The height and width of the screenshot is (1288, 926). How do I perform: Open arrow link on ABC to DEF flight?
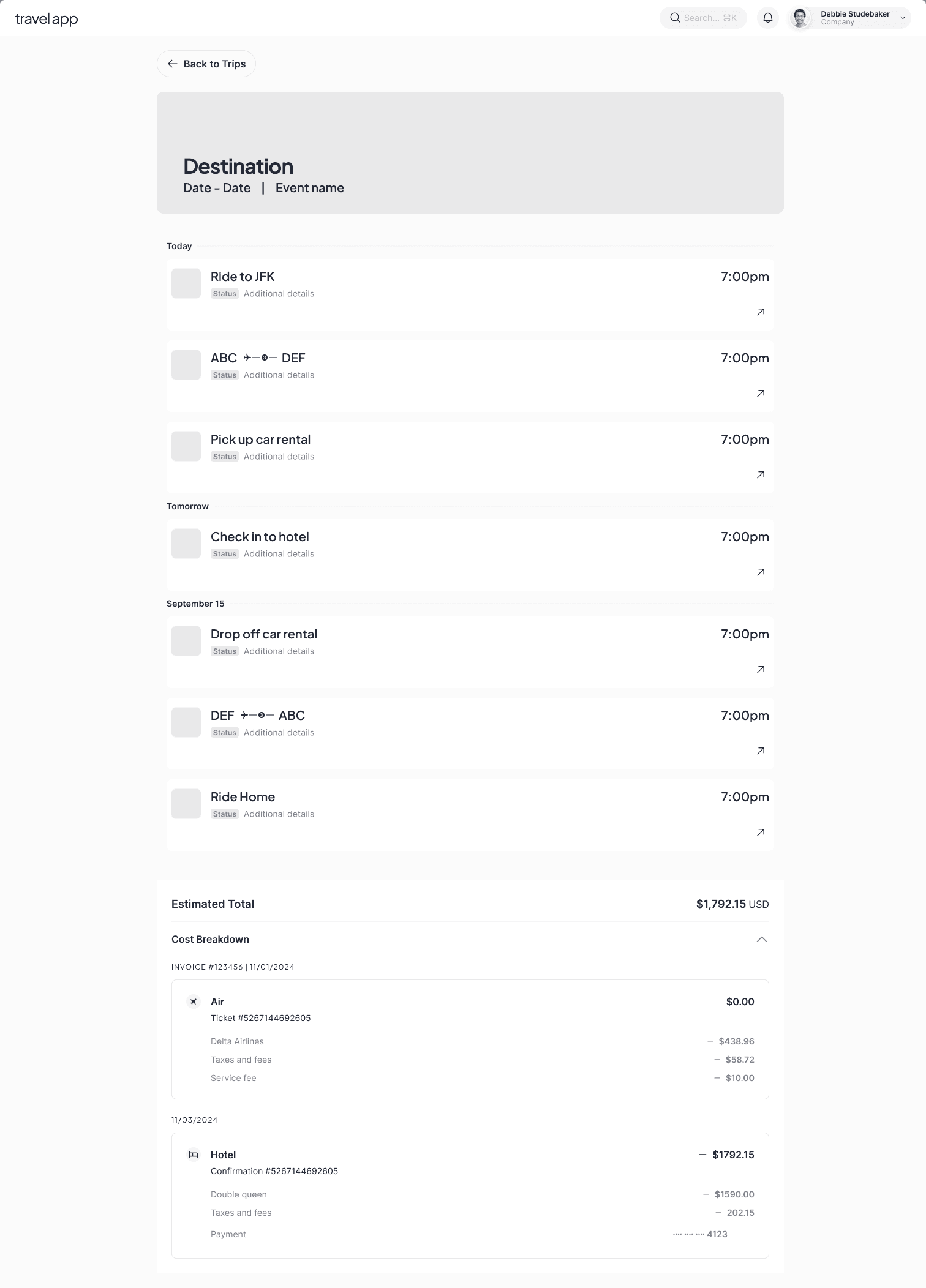click(761, 394)
